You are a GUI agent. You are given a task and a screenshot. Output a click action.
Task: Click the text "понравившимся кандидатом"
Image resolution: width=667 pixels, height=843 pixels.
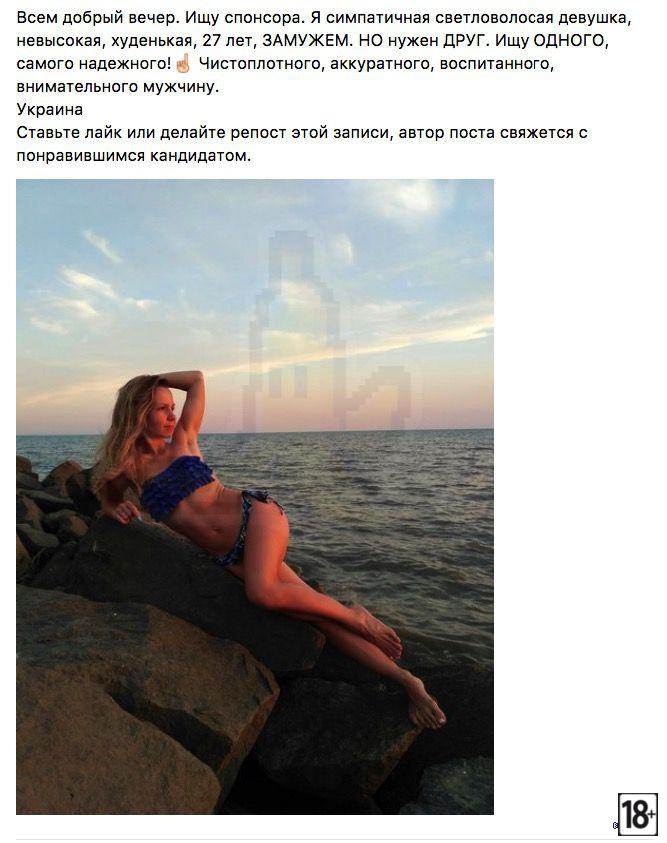[x=134, y=156]
